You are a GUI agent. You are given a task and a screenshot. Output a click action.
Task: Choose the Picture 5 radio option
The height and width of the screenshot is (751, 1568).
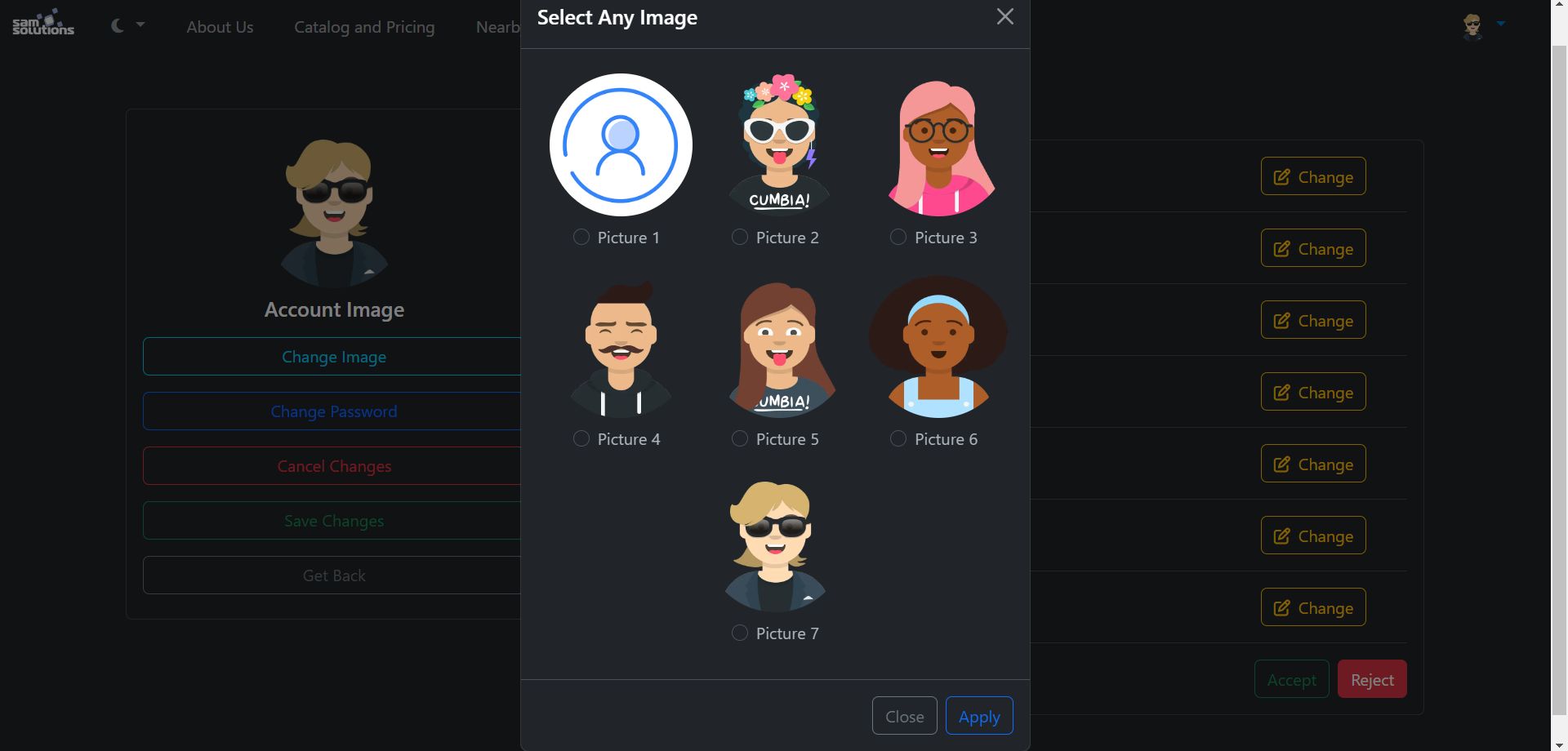740,439
